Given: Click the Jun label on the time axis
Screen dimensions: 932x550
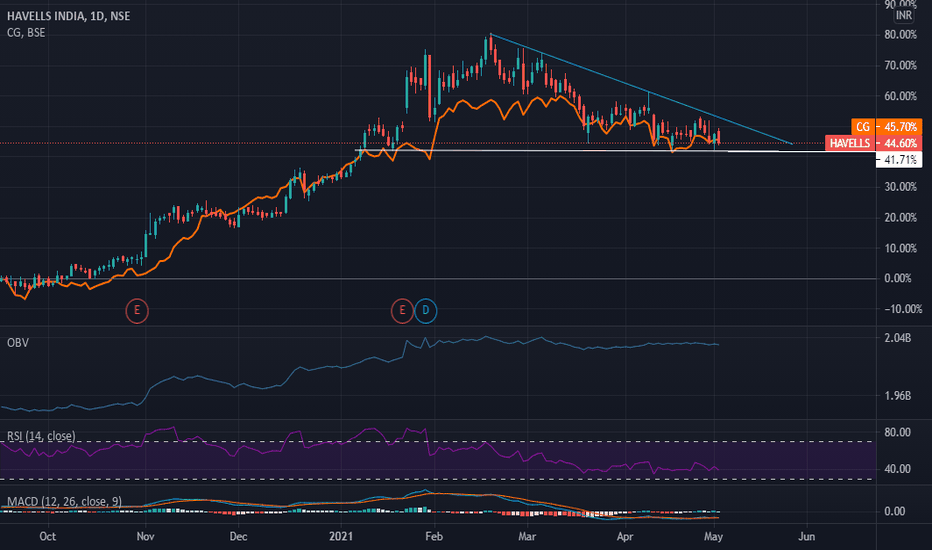Looking at the screenshot, I should click(807, 536).
